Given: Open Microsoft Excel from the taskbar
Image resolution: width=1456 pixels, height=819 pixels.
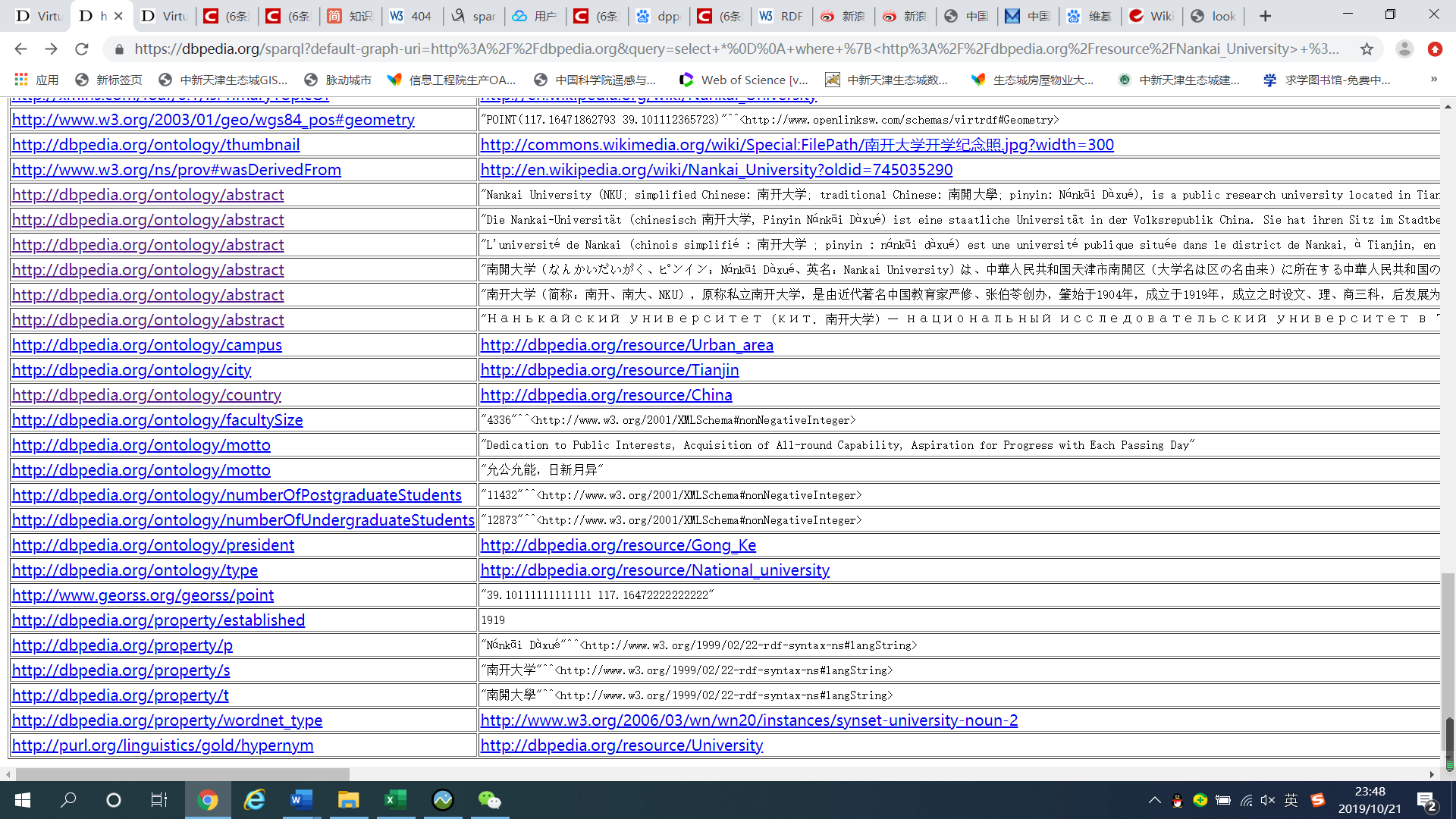Looking at the screenshot, I should tap(396, 800).
